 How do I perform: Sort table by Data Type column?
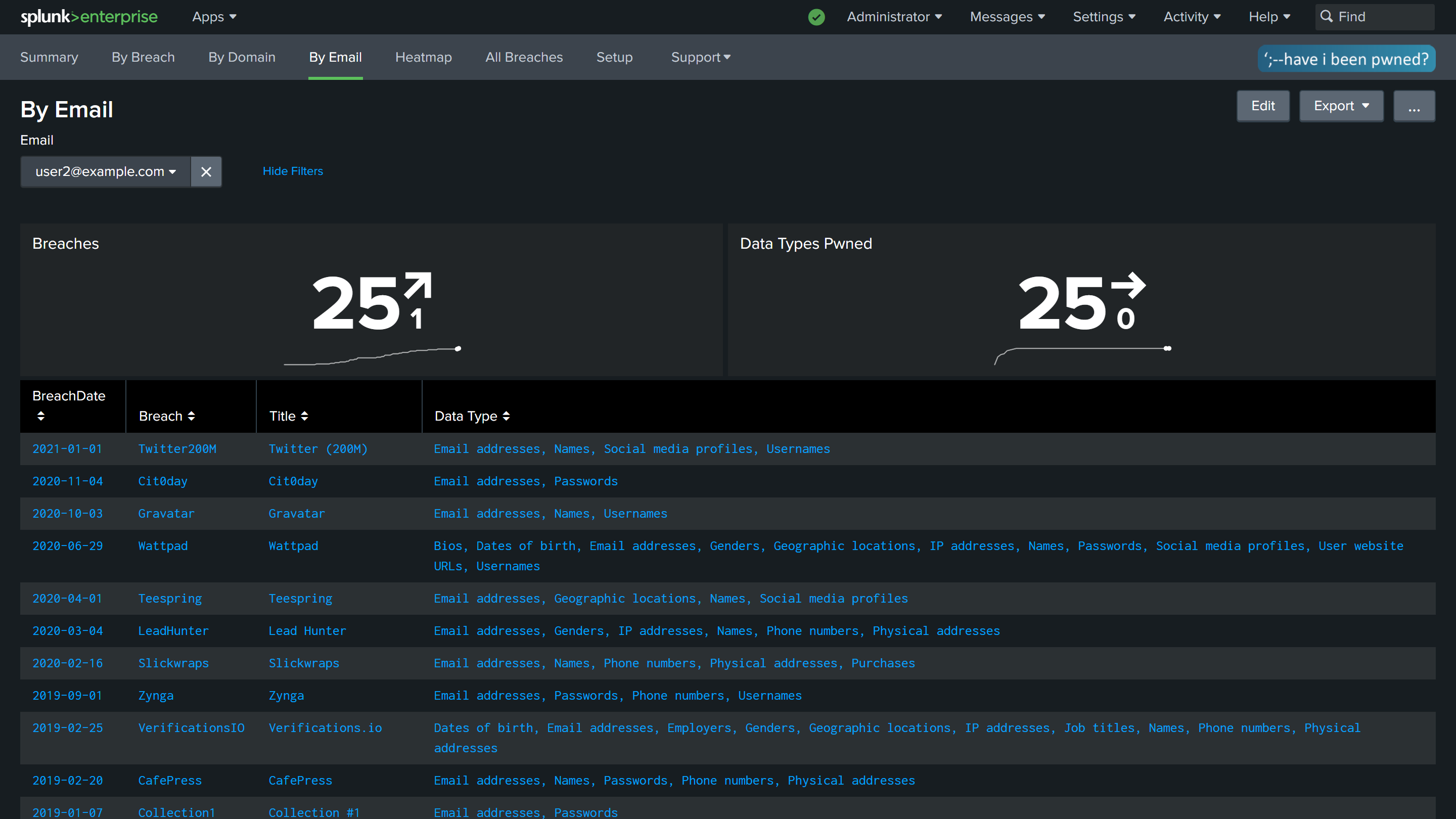point(506,416)
